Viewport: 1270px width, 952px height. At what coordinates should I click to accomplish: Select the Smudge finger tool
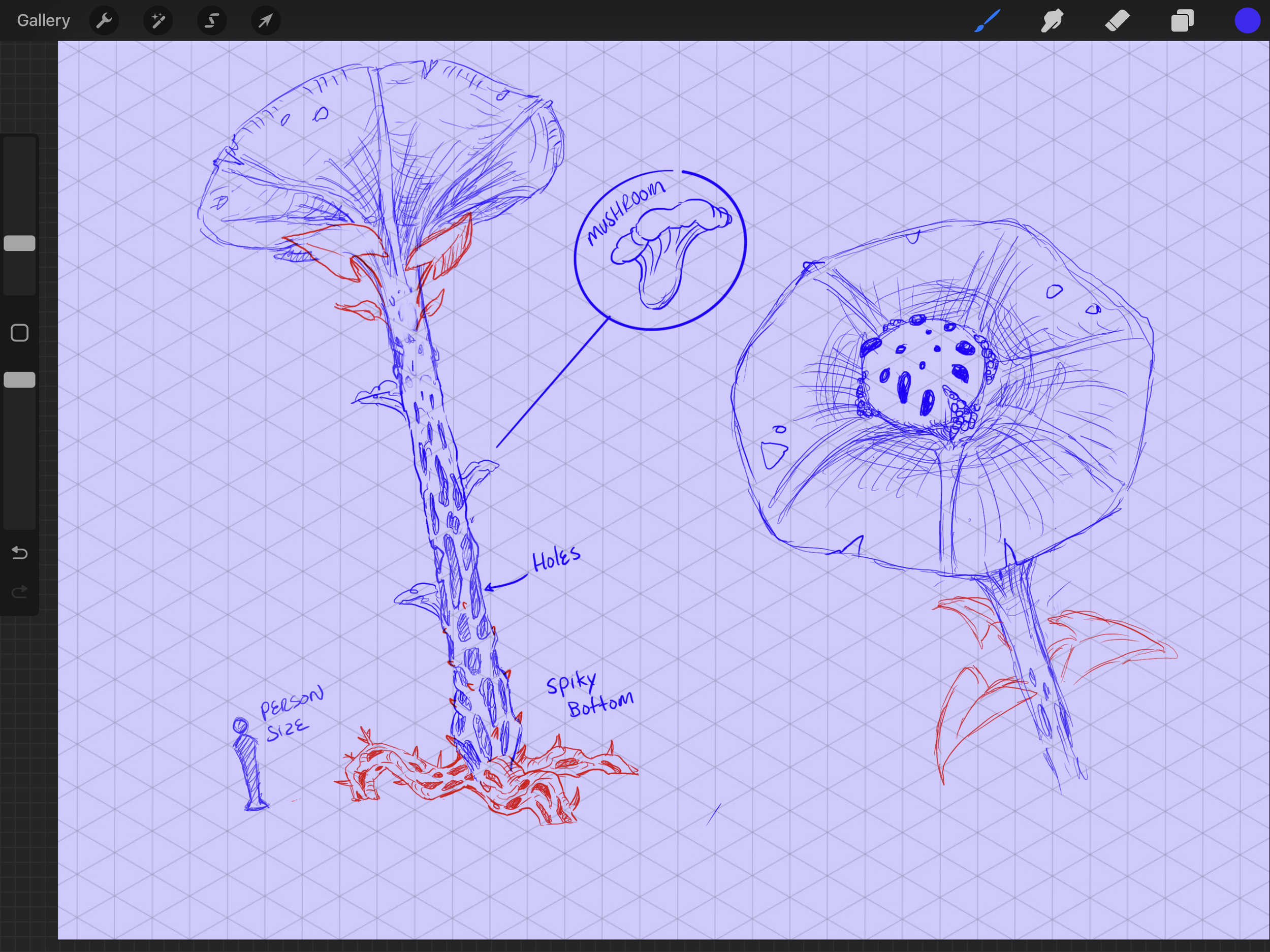click(1053, 21)
